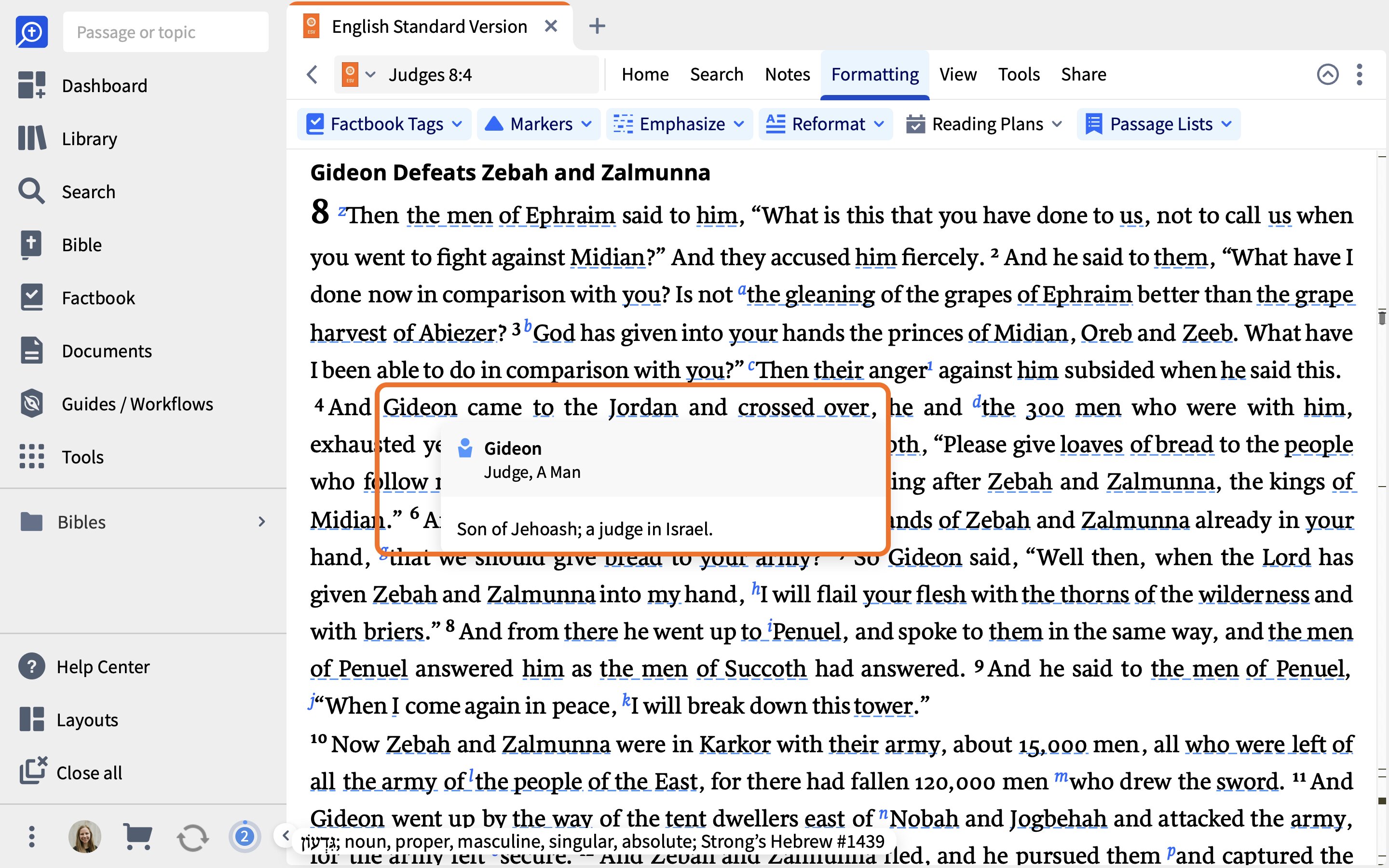Open the Passage Lists dropdown
This screenshot has width=1389, height=868.
click(x=1158, y=124)
